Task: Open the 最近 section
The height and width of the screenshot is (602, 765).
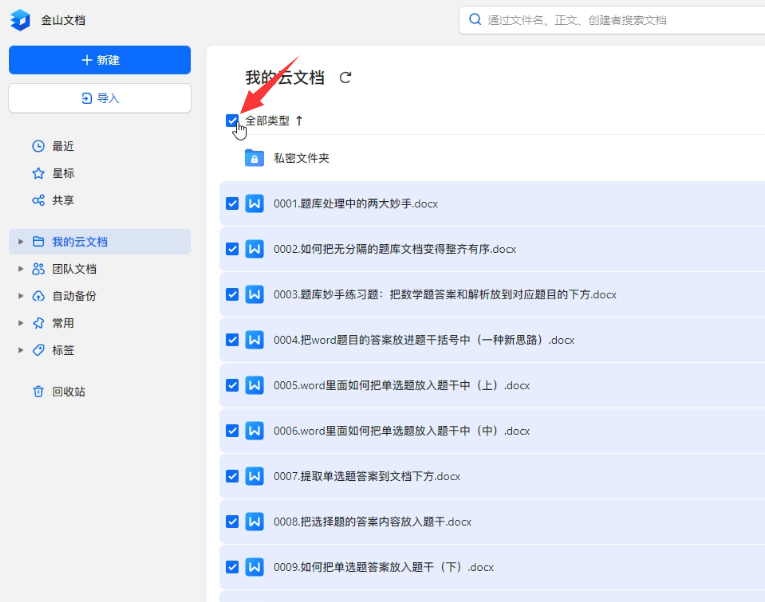Action: click(63, 146)
